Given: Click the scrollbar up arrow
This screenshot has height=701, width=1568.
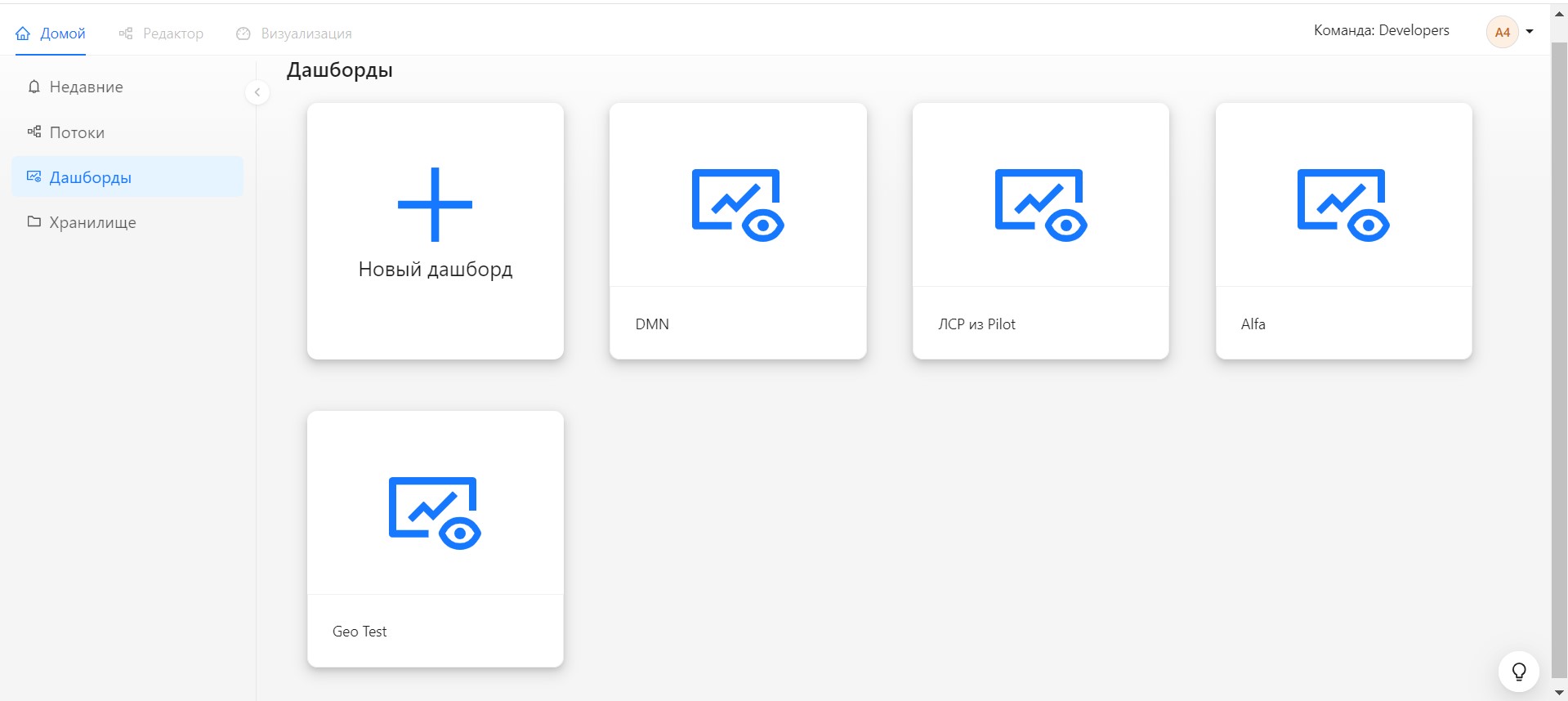Looking at the screenshot, I should pos(1559,14).
